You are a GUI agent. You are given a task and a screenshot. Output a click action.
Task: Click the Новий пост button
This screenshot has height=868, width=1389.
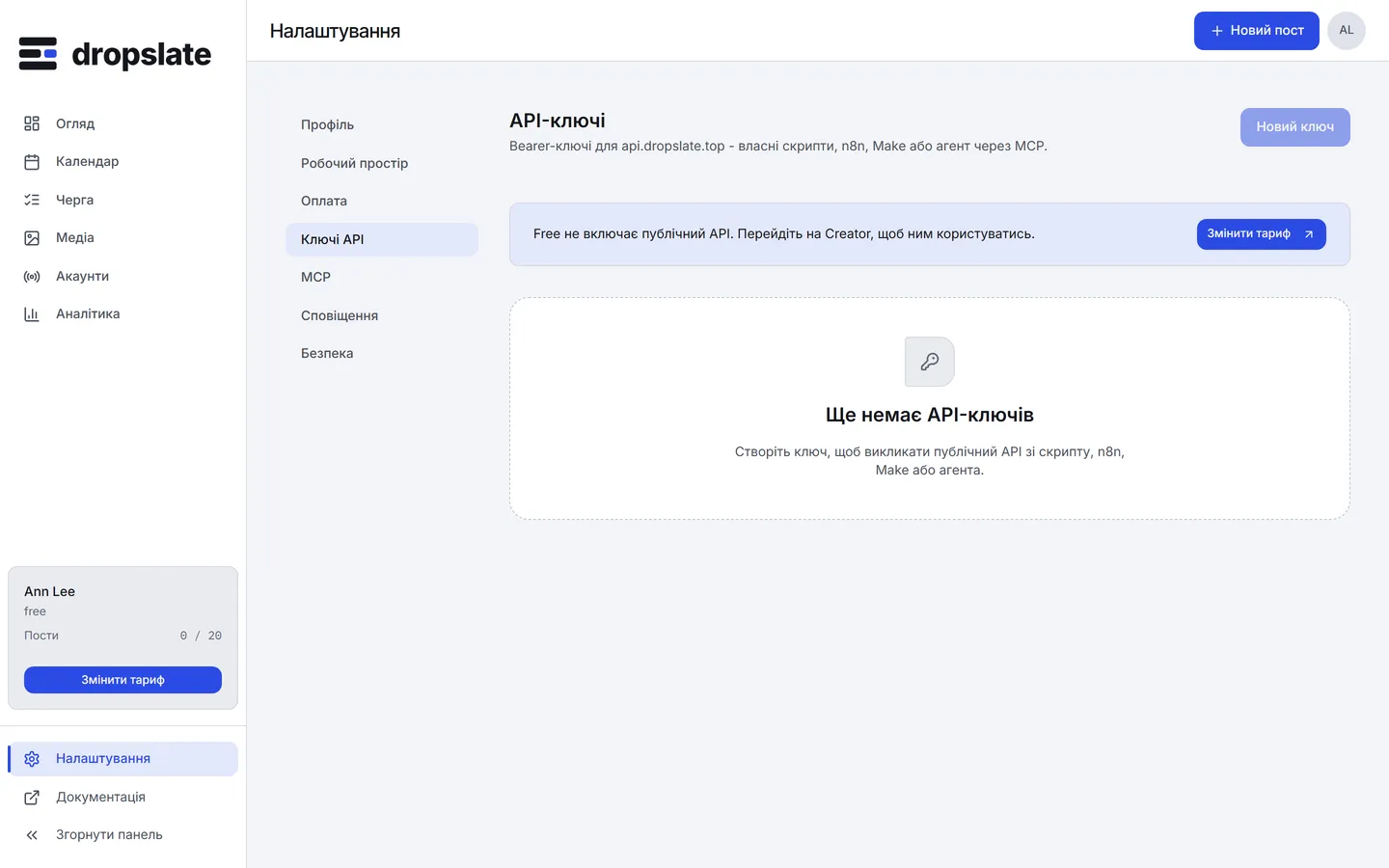click(1257, 31)
